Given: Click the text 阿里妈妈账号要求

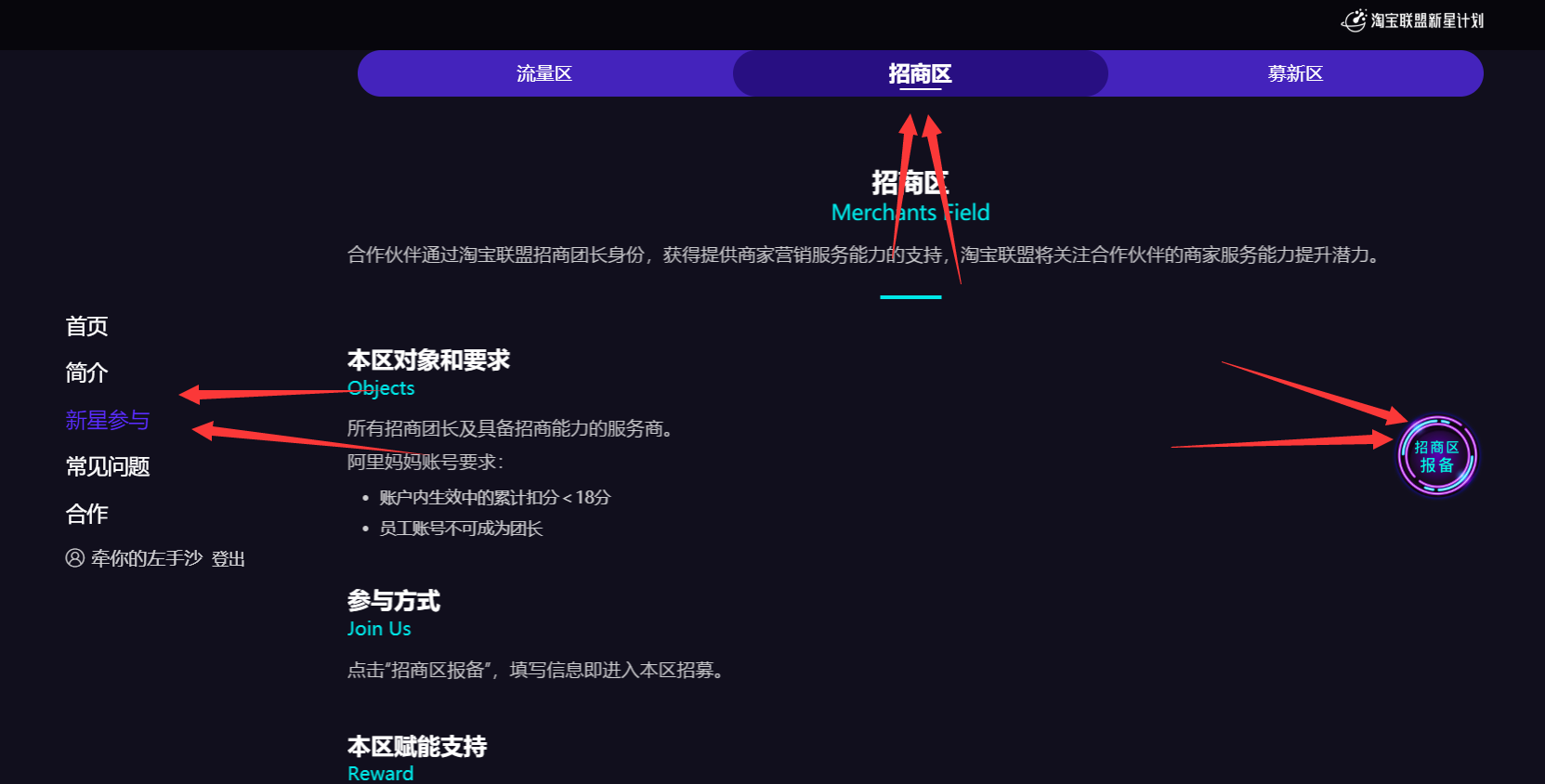Looking at the screenshot, I should [426, 463].
